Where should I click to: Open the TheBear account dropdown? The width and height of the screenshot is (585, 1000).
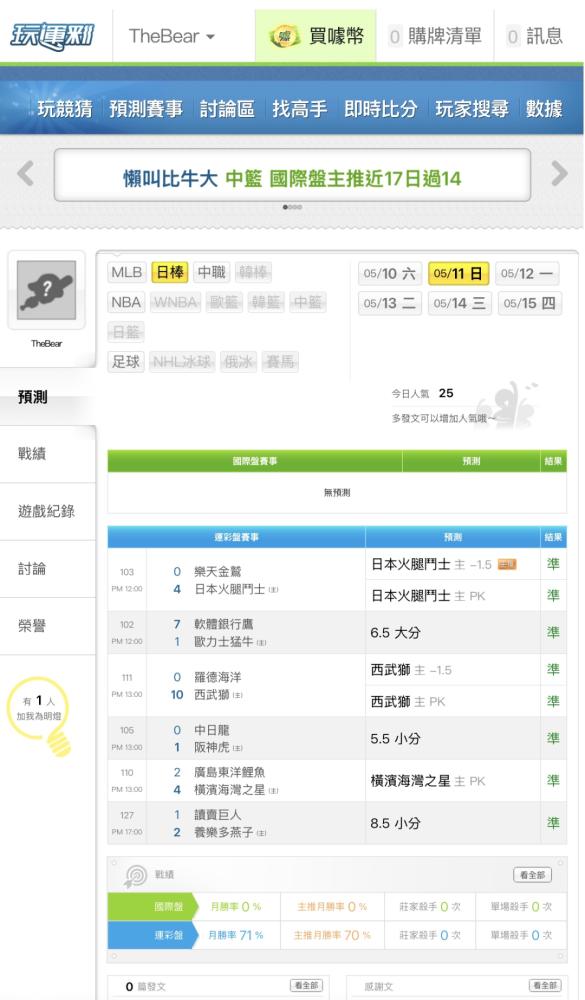(x=172, y=36)
